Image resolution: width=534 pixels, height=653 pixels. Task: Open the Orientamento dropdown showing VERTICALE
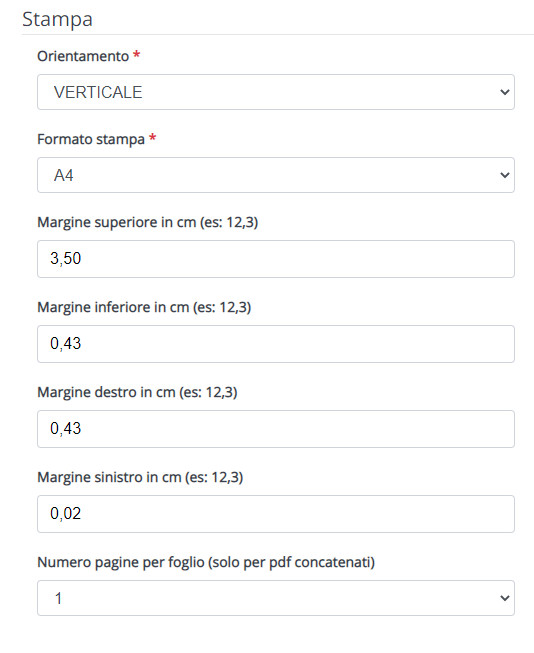[x=276, y=92]
